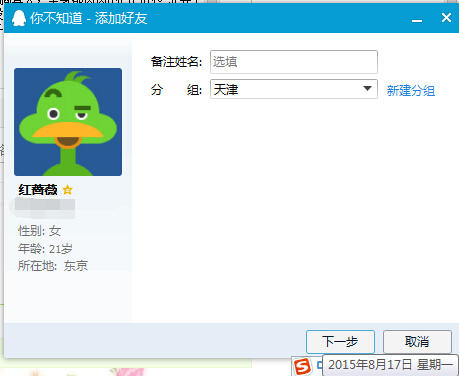
Task: Click the 年龄: 21岁 profile line
Action: pos(45,248)
